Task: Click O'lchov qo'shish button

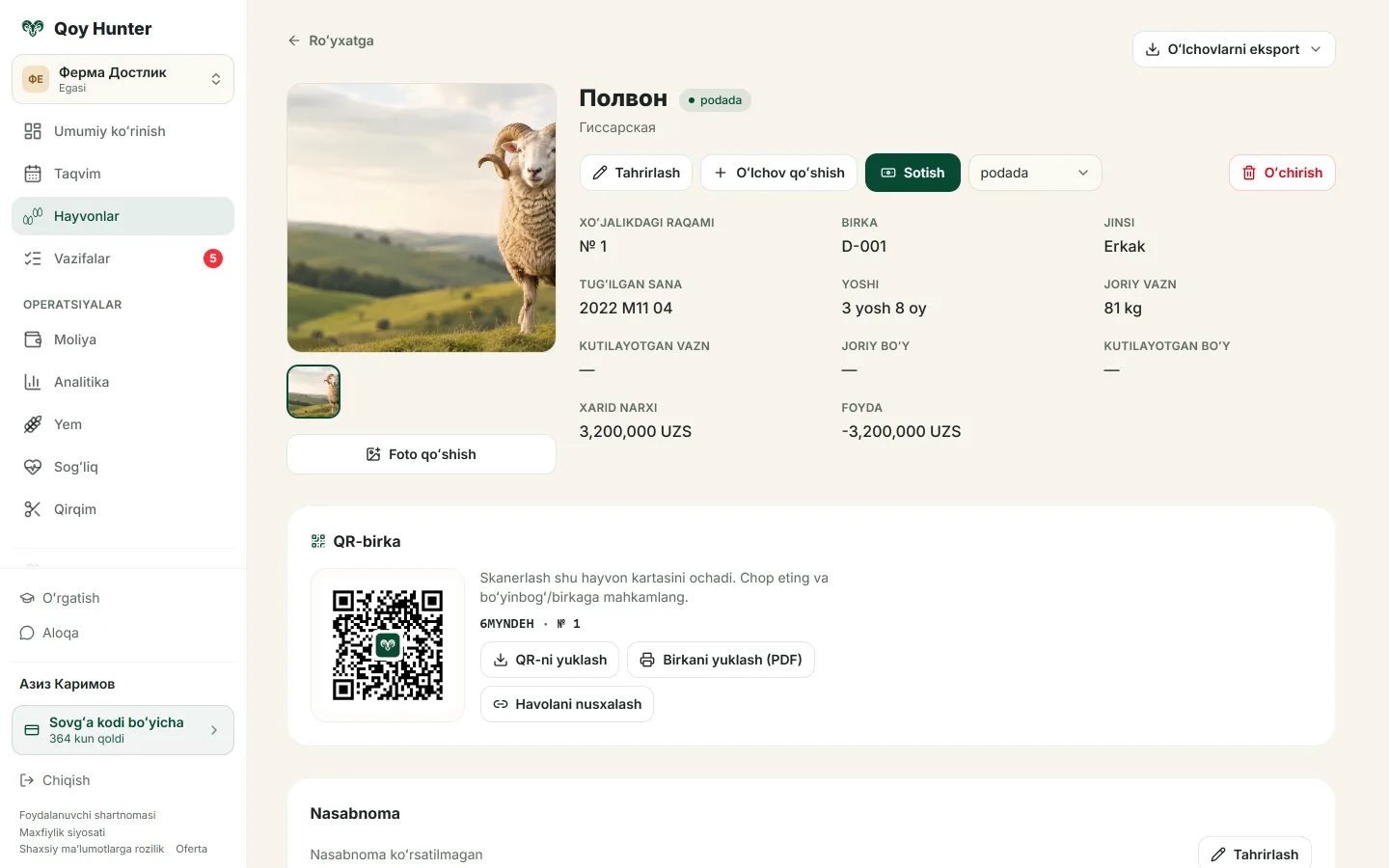Action: [x=779, y=173]
